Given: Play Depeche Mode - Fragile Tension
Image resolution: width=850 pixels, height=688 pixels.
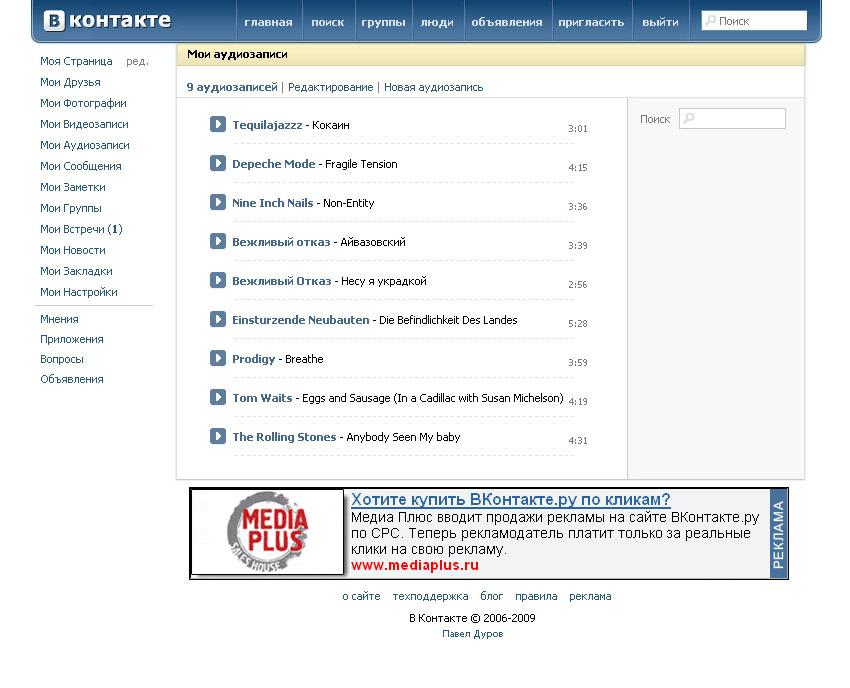Looking at the screenshot, I should pos(218,163).
